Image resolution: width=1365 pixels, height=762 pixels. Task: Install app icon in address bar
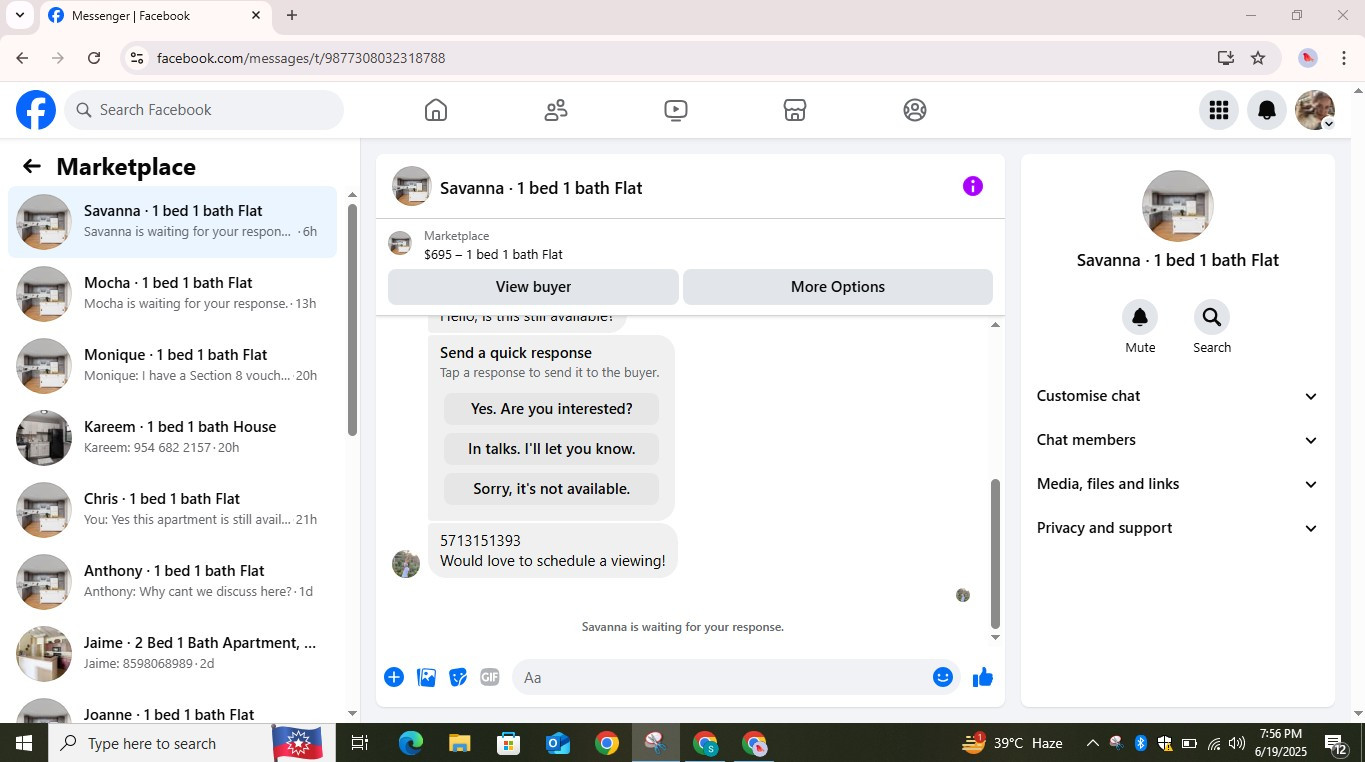point(1226,58)
